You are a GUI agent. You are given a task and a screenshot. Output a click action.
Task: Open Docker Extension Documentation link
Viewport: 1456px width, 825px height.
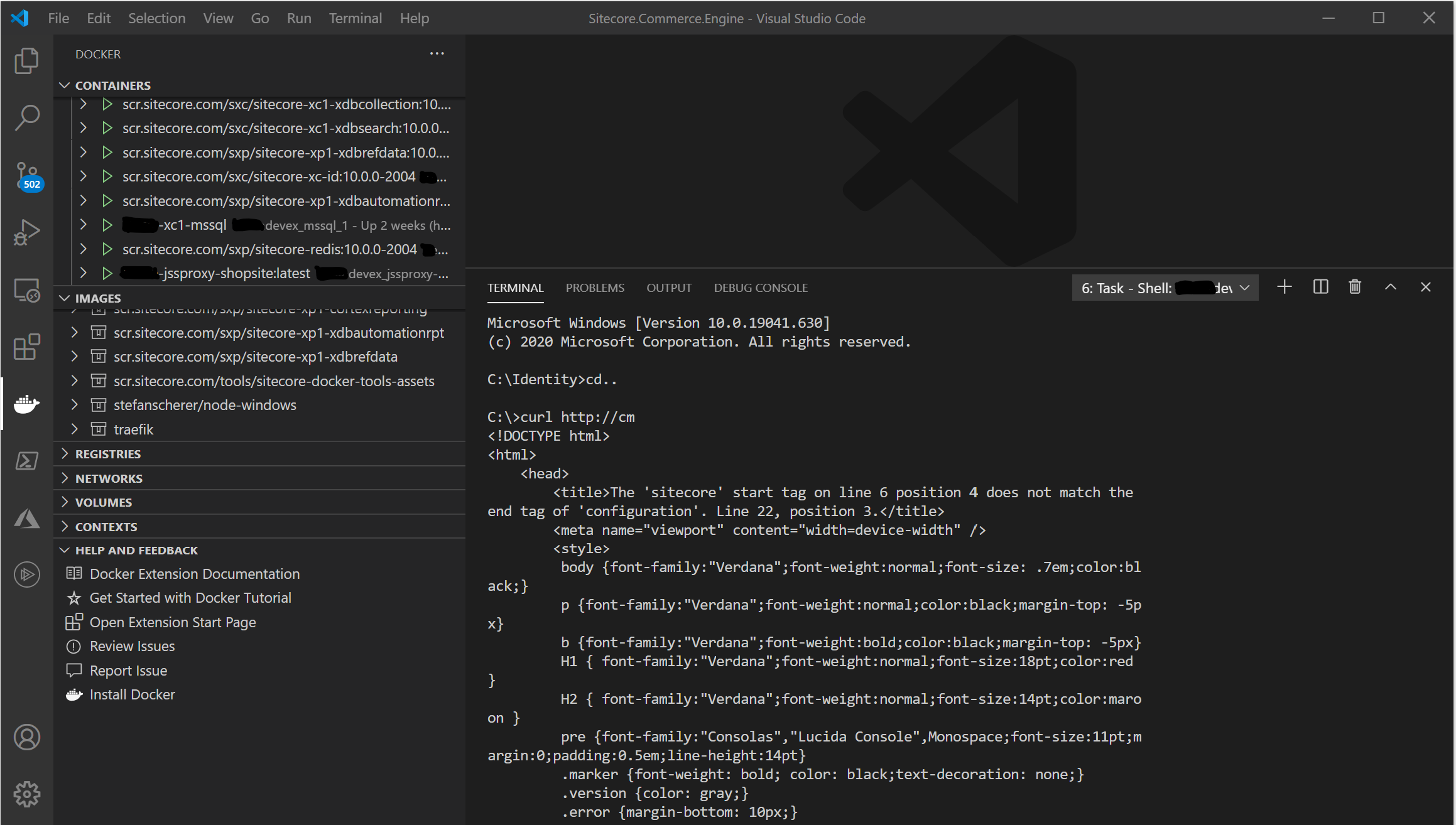194,574
